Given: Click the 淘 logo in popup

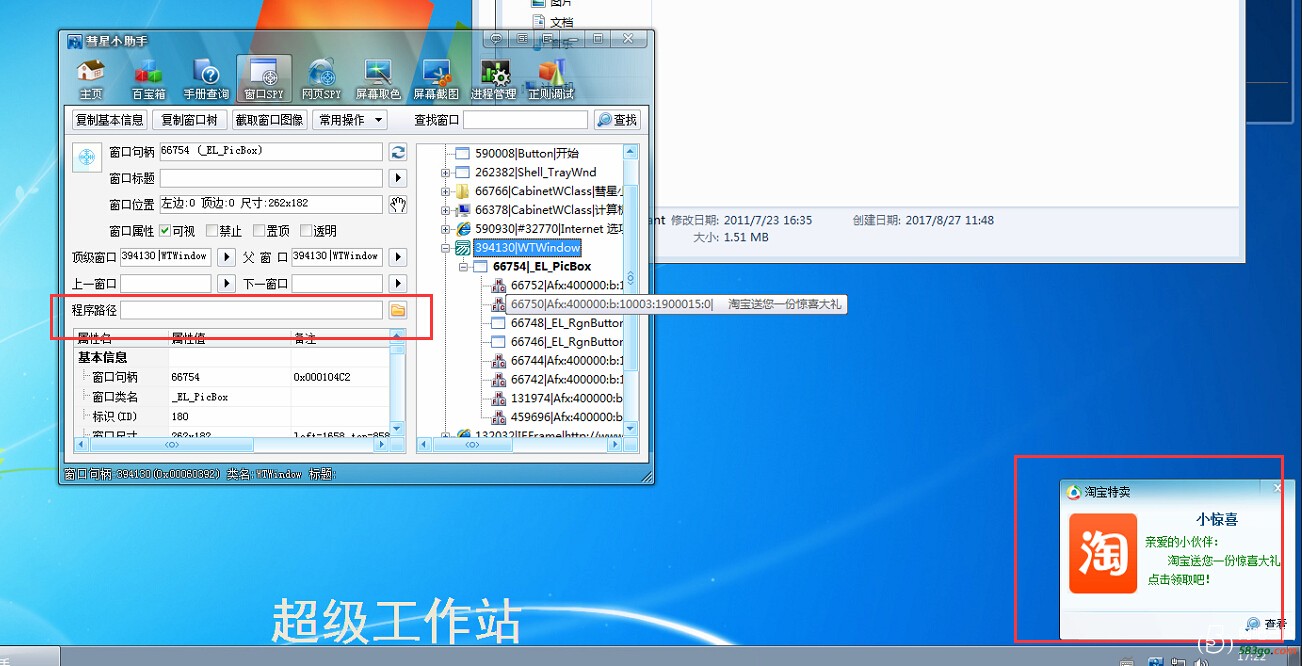Looking at the screenshot, I should (1103, 553).
